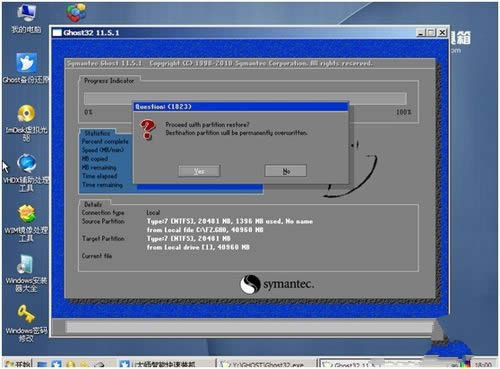500x369 pixels.
Task: Click the Percent complete statistics label
Action: click(x=105, y=141)
